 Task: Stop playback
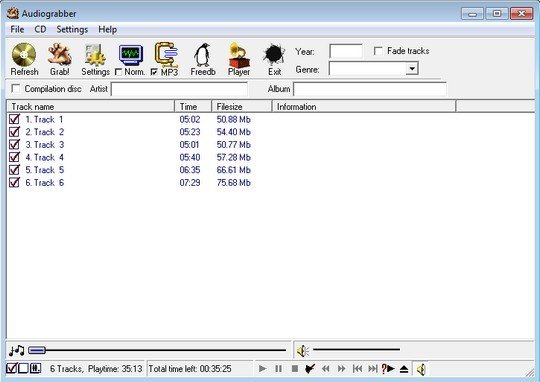pos(295,369)
